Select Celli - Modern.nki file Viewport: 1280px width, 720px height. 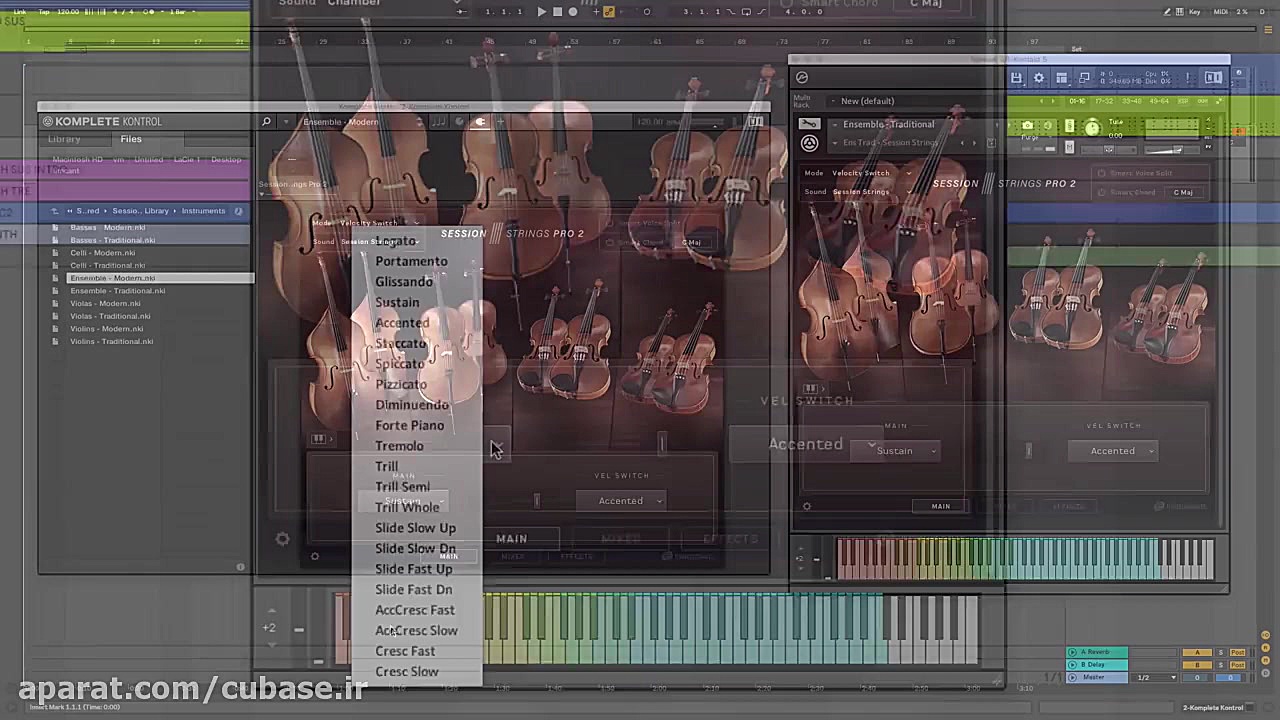click(102, 253)
